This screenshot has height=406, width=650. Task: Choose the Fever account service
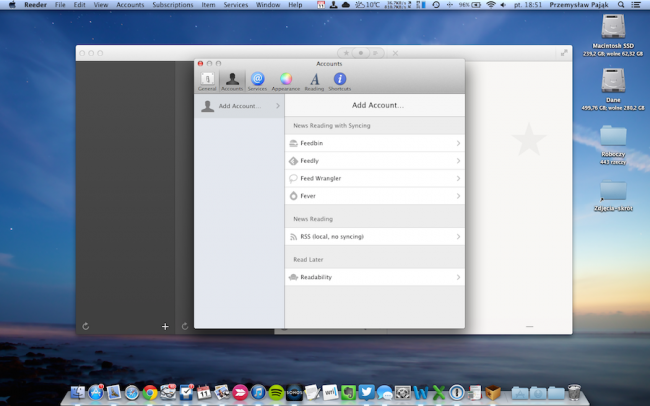click(375, 196)
